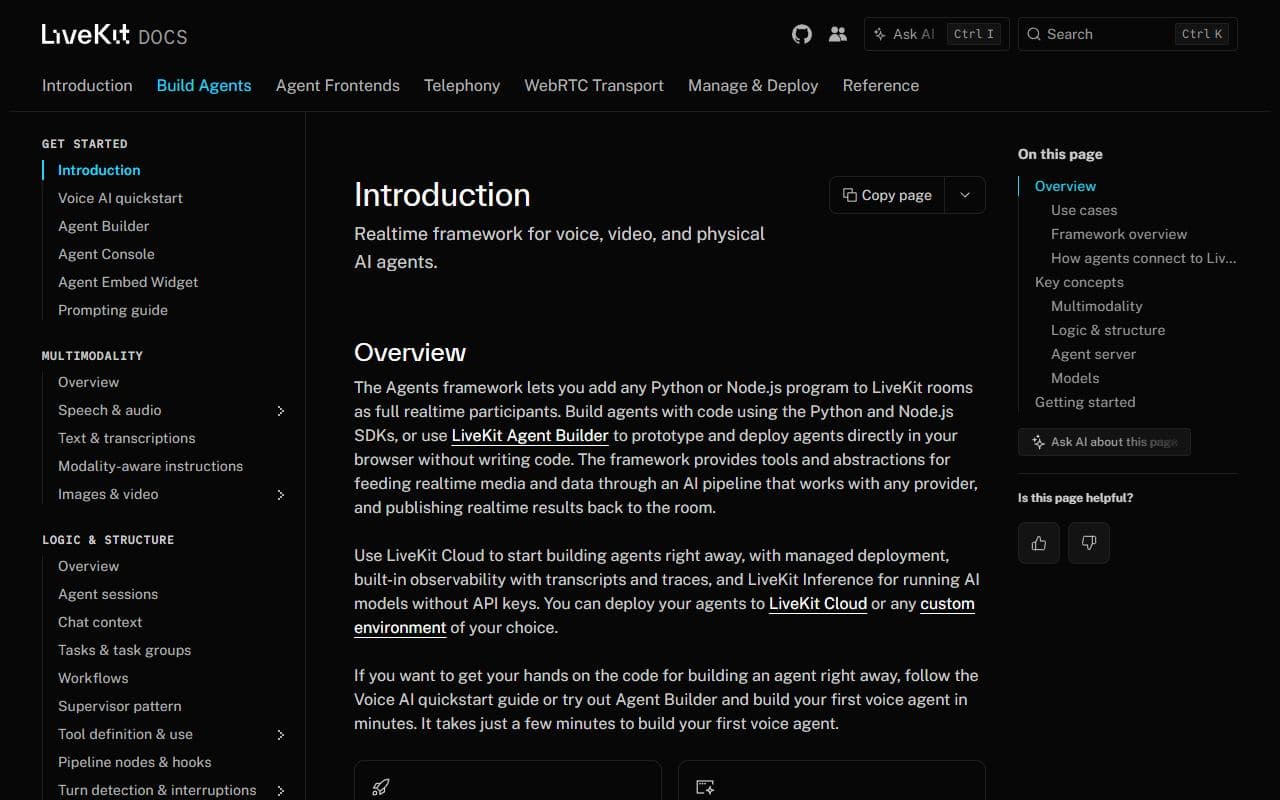Jump to How agents connect section

pos(1144,258)
